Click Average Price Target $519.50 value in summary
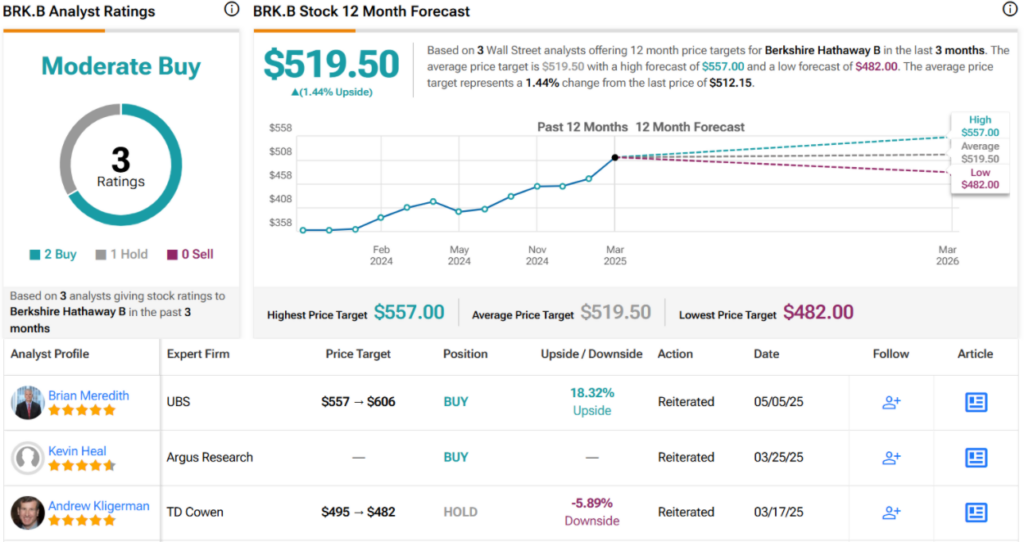 pyautogui.click(x=616, y=313)
